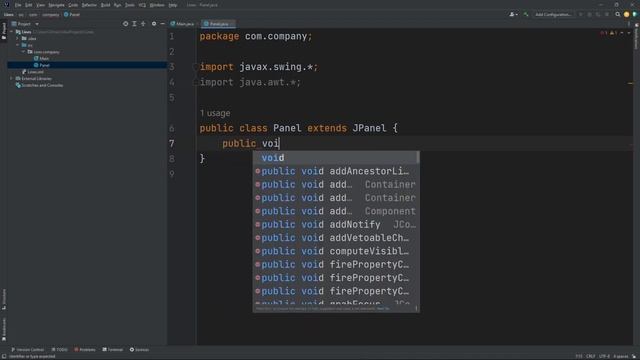Open the Navigate menu
Viewport: 640px width, 360px height.
click(x=56, y=5)
